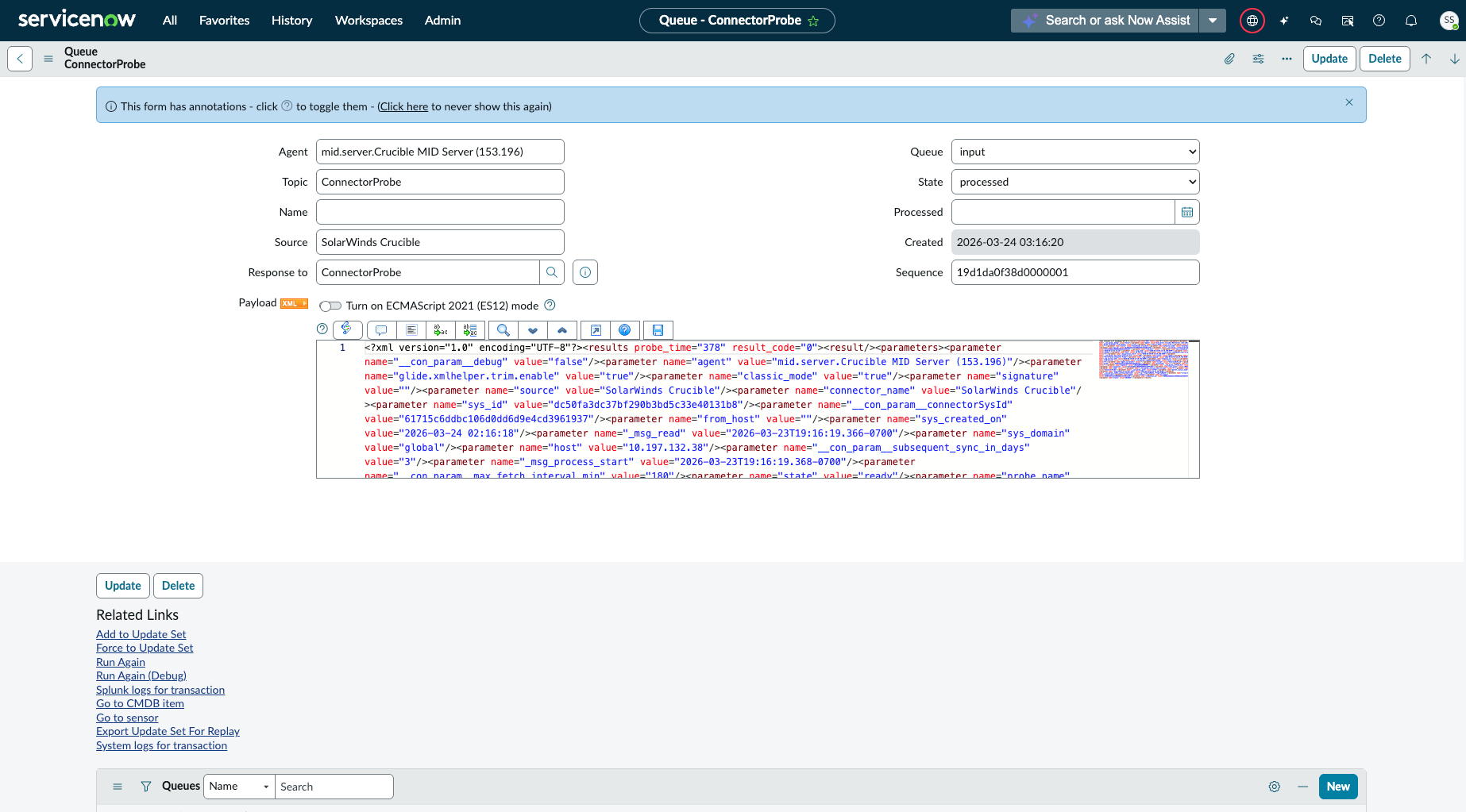Look up Response to using magnifier icon
This screenshot has width=1466, height=812.
pyautogui.click(x=552, y=272)
